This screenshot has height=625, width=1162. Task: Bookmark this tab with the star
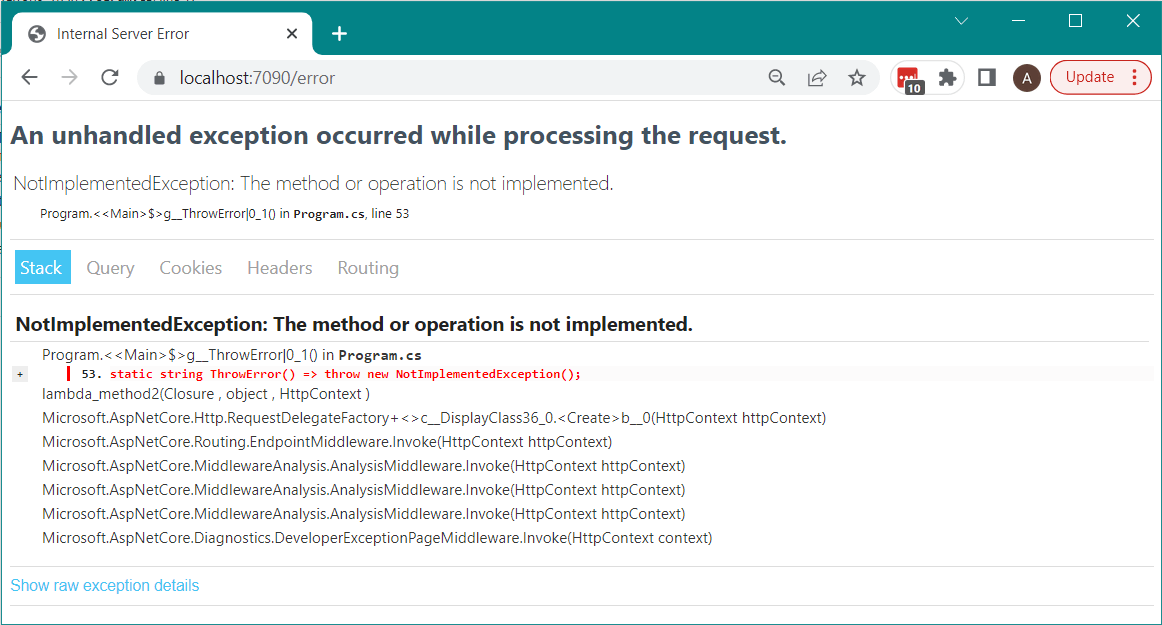pos(857,77)
